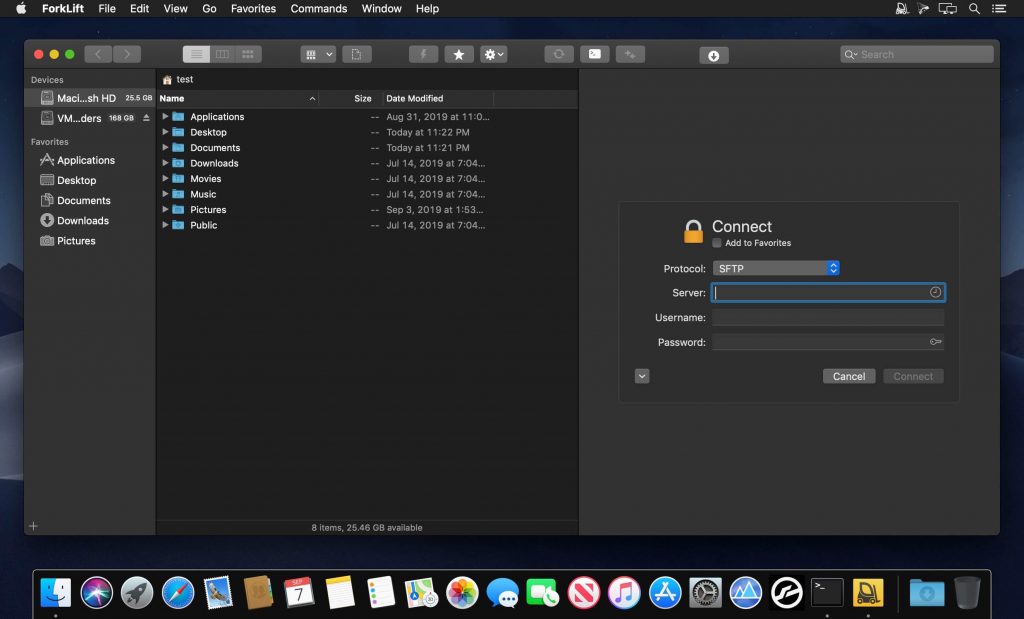Expand the Pictures folder disclosure triangle
Screen dimensions: 1024x619
point(166,209)
